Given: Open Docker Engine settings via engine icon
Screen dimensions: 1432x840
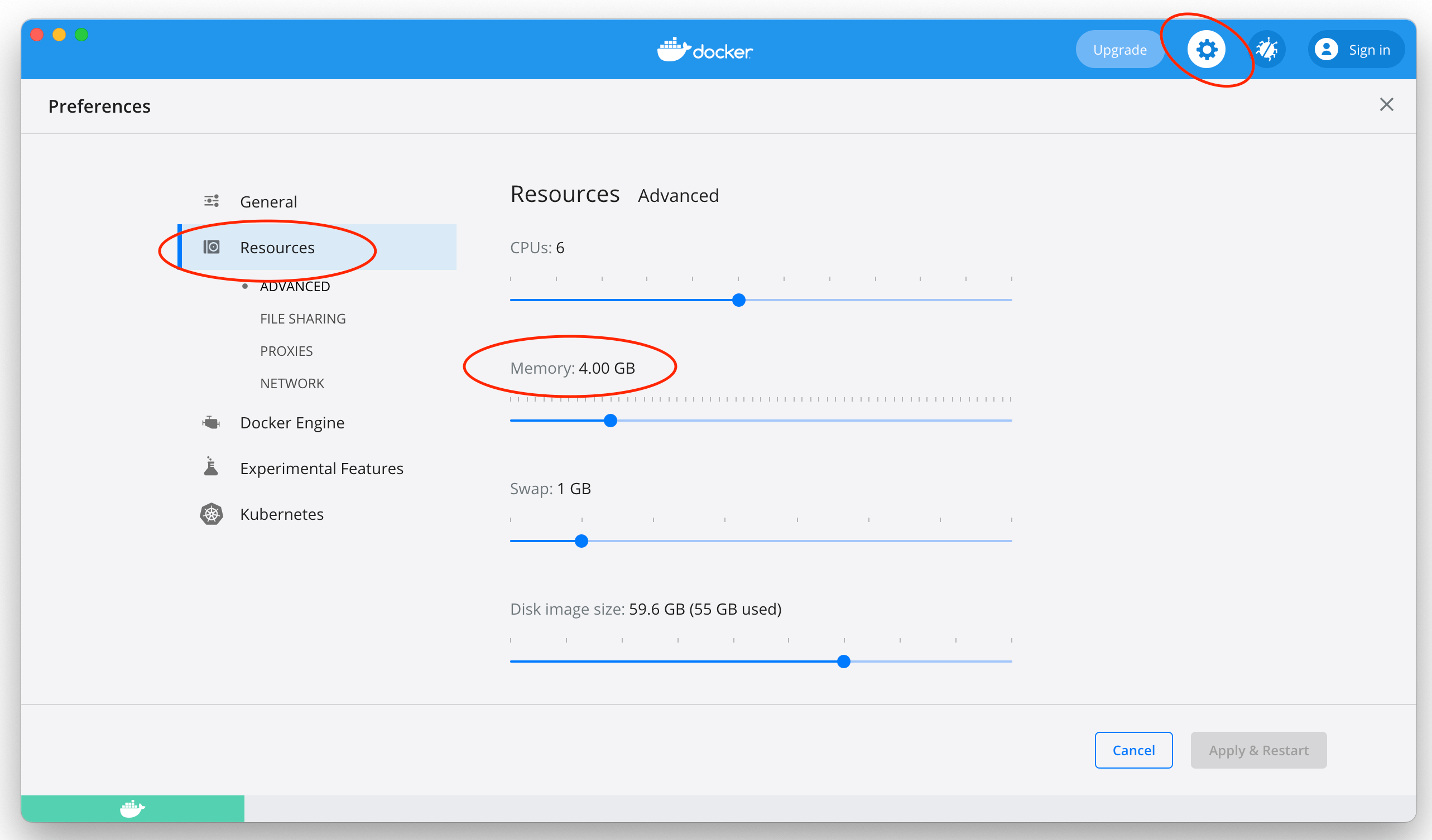Looking at the screenshot, I should coord(212,422).
